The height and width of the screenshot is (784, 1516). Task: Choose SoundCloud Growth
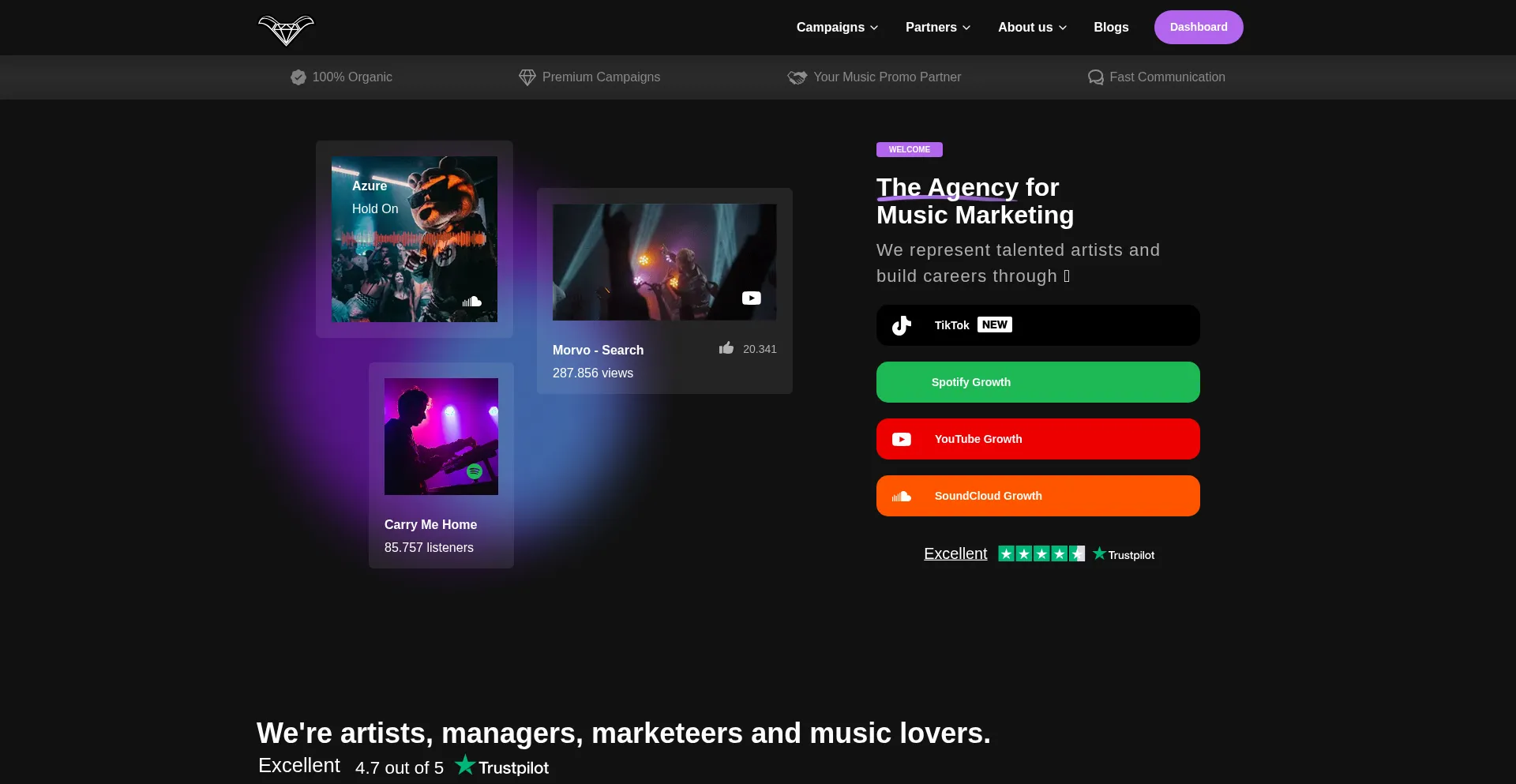[x=1038, y=496]
